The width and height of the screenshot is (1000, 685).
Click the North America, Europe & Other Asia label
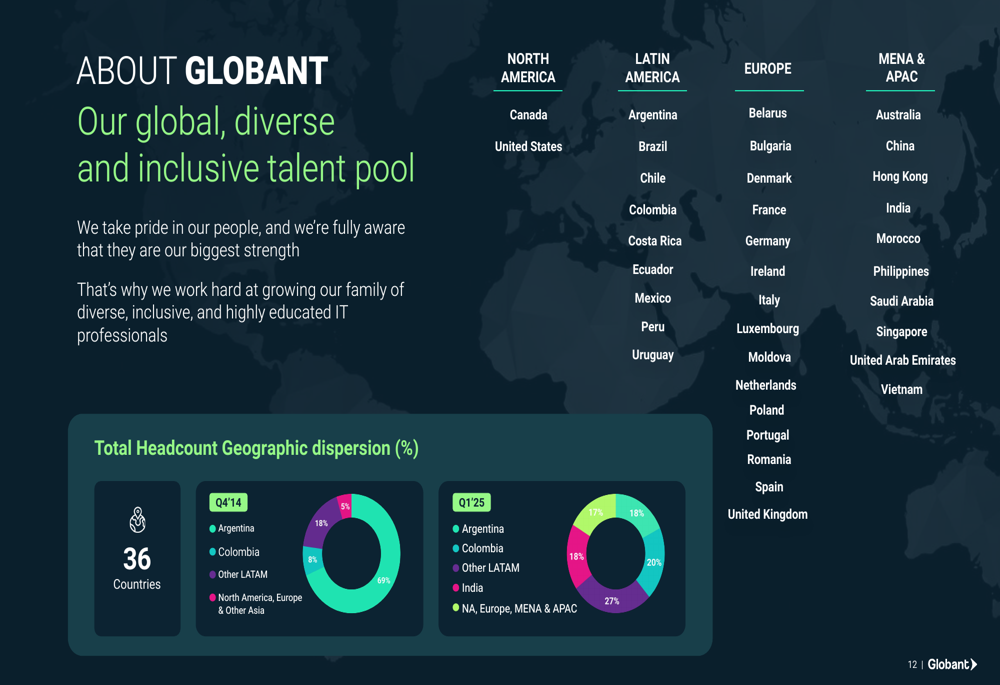coord(260,604)
